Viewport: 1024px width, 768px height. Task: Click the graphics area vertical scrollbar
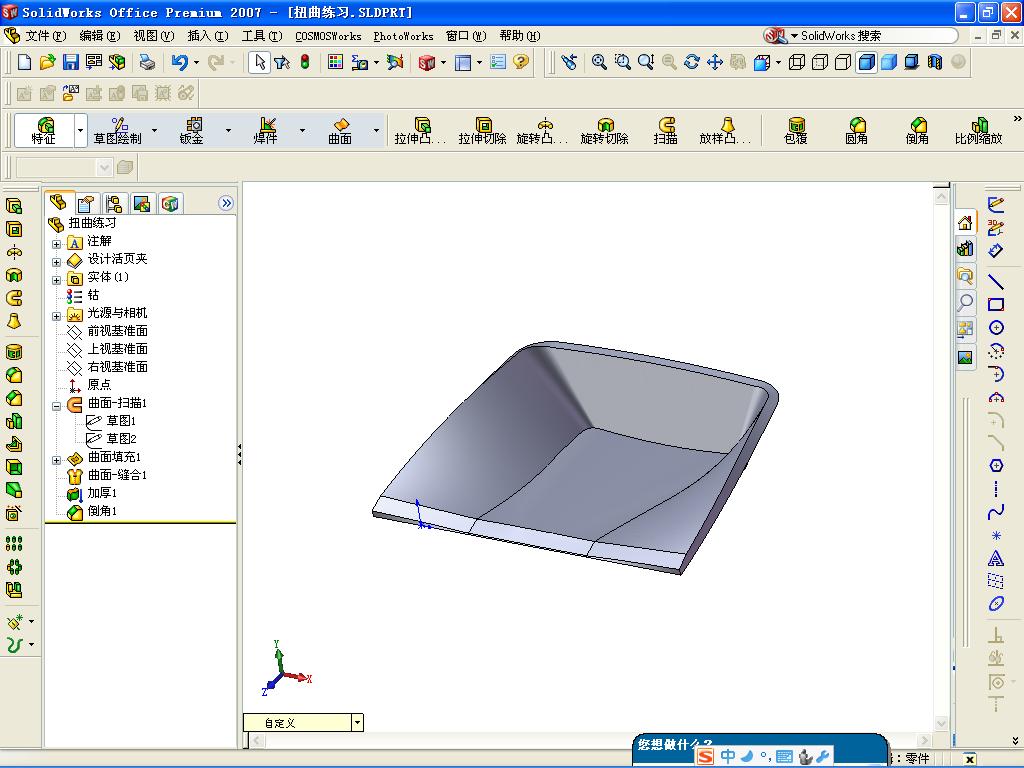point(941,459)
